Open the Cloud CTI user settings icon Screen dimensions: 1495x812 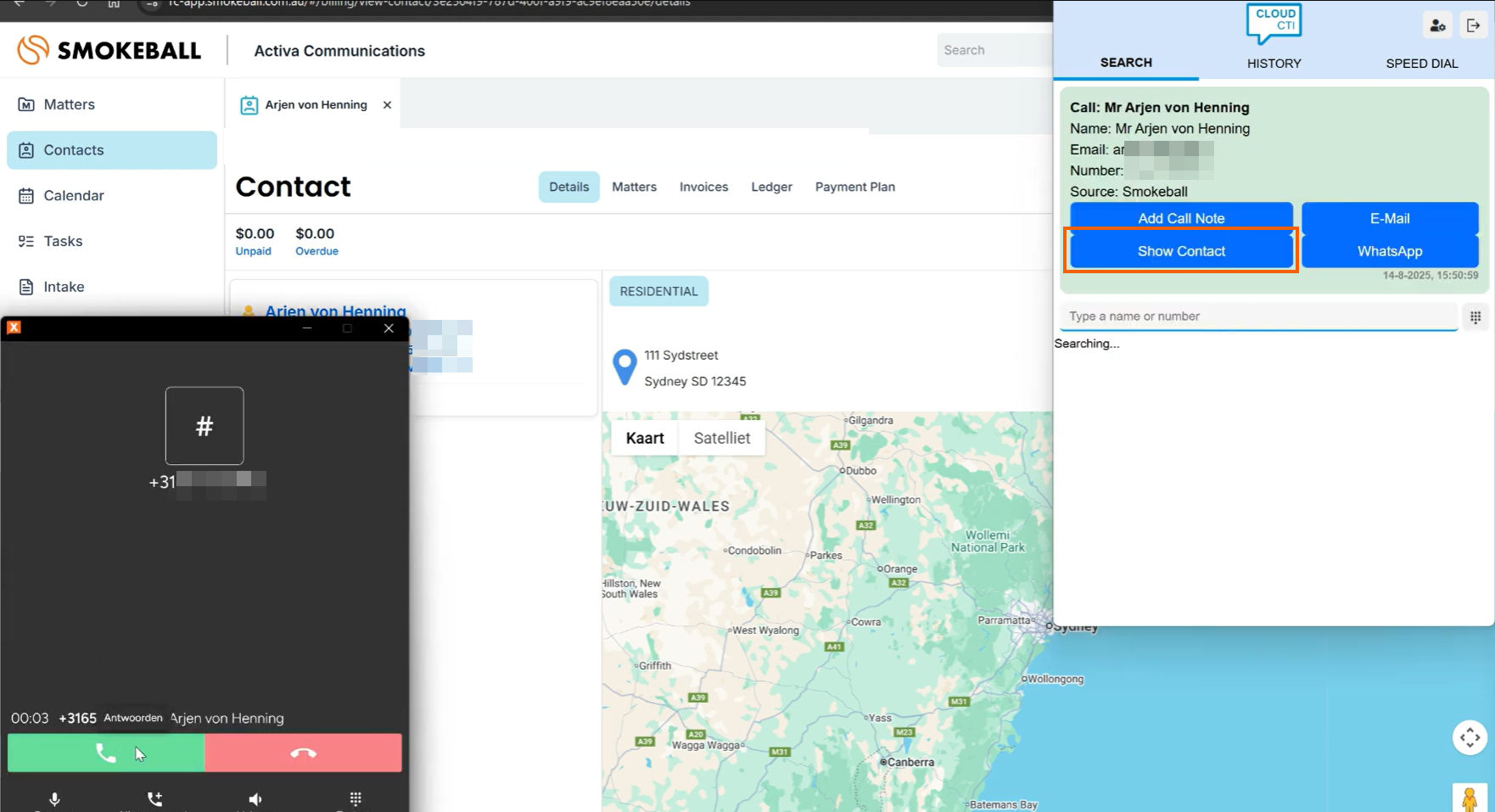click(1437, 25)
